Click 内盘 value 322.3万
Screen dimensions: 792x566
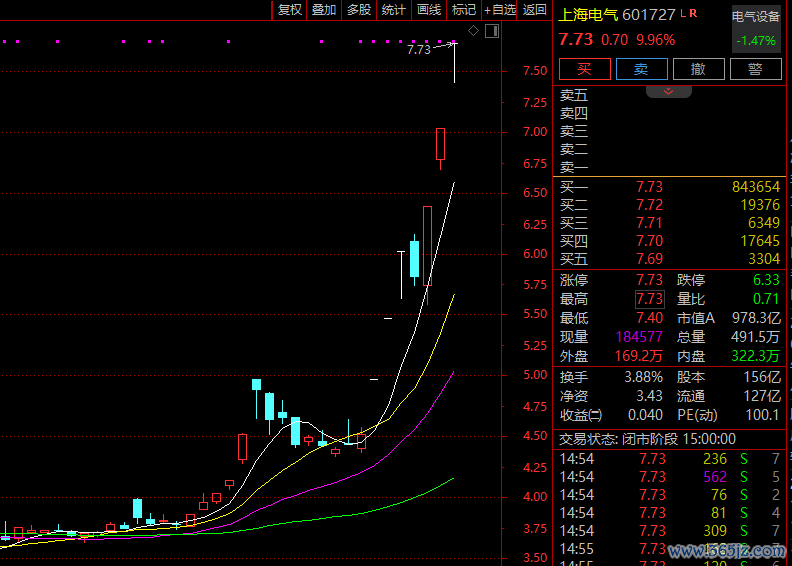click(755, 356)
